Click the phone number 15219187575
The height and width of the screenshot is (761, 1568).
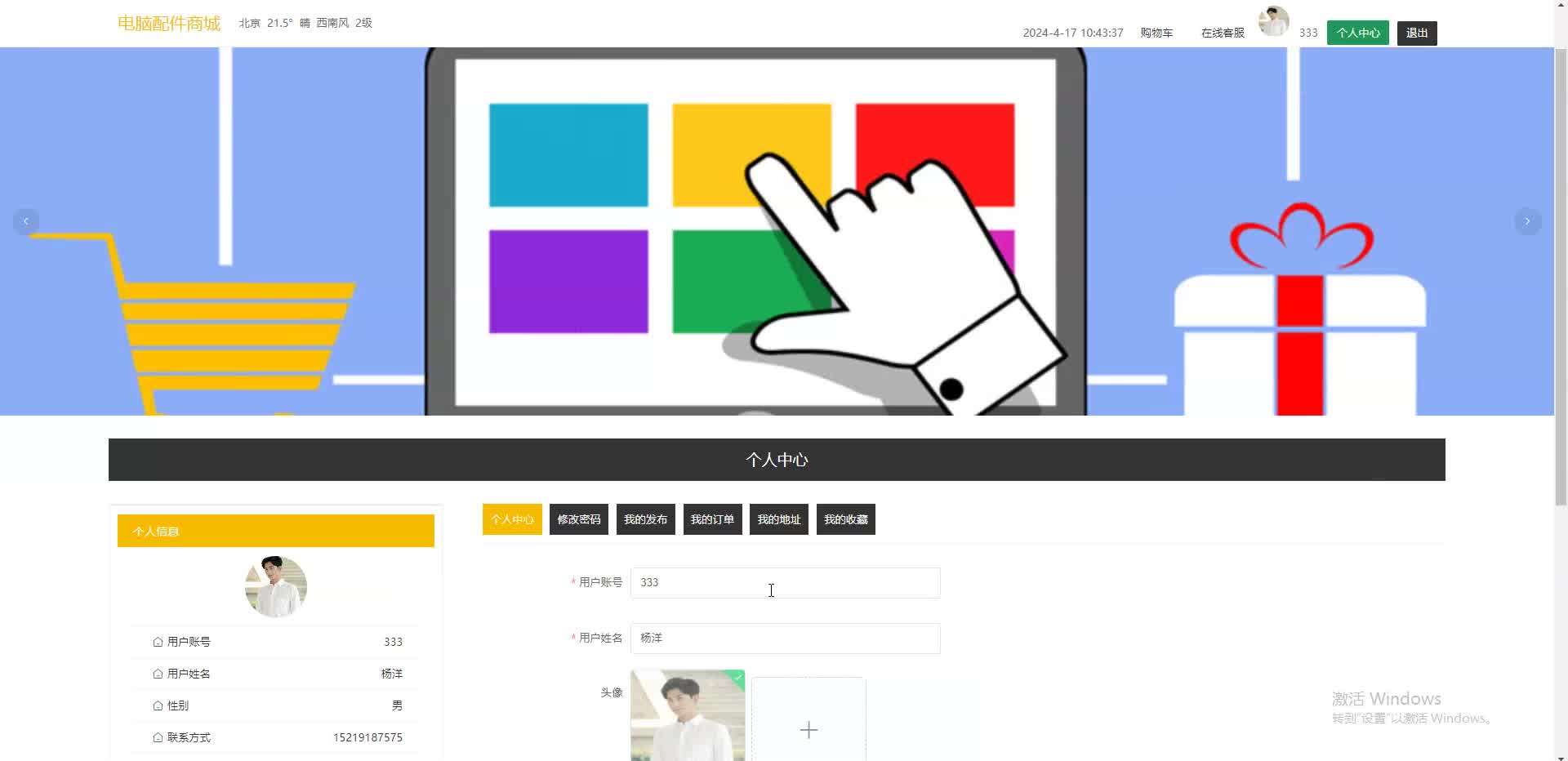click(367, 737)
